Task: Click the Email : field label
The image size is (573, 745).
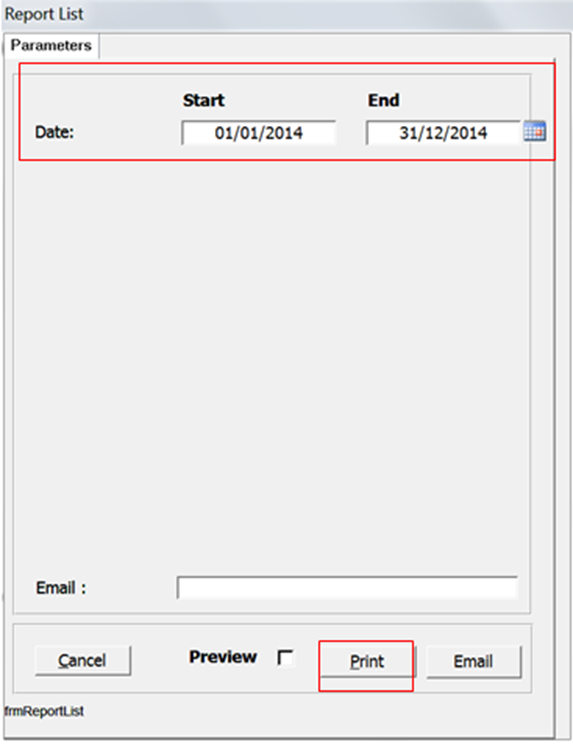Action: (x=61, y=588)
